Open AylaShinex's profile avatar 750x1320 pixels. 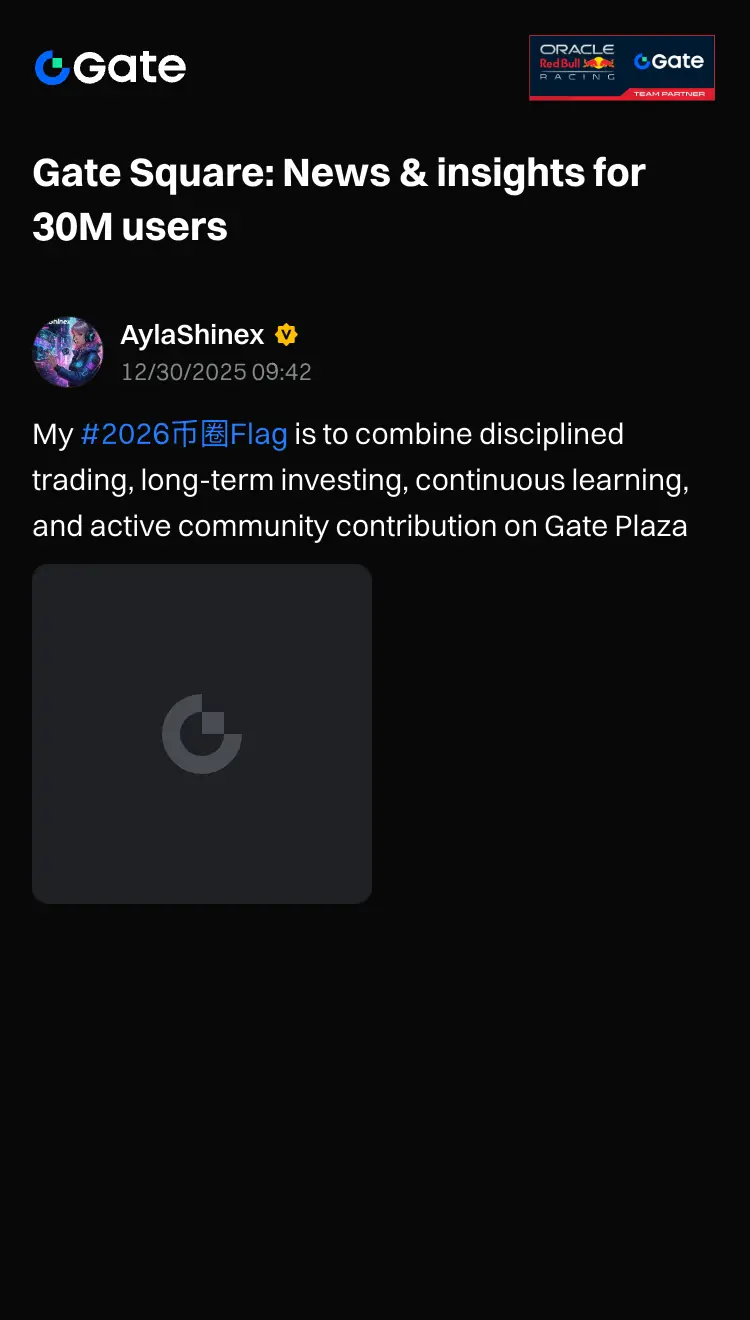click(x=68, y=352)
